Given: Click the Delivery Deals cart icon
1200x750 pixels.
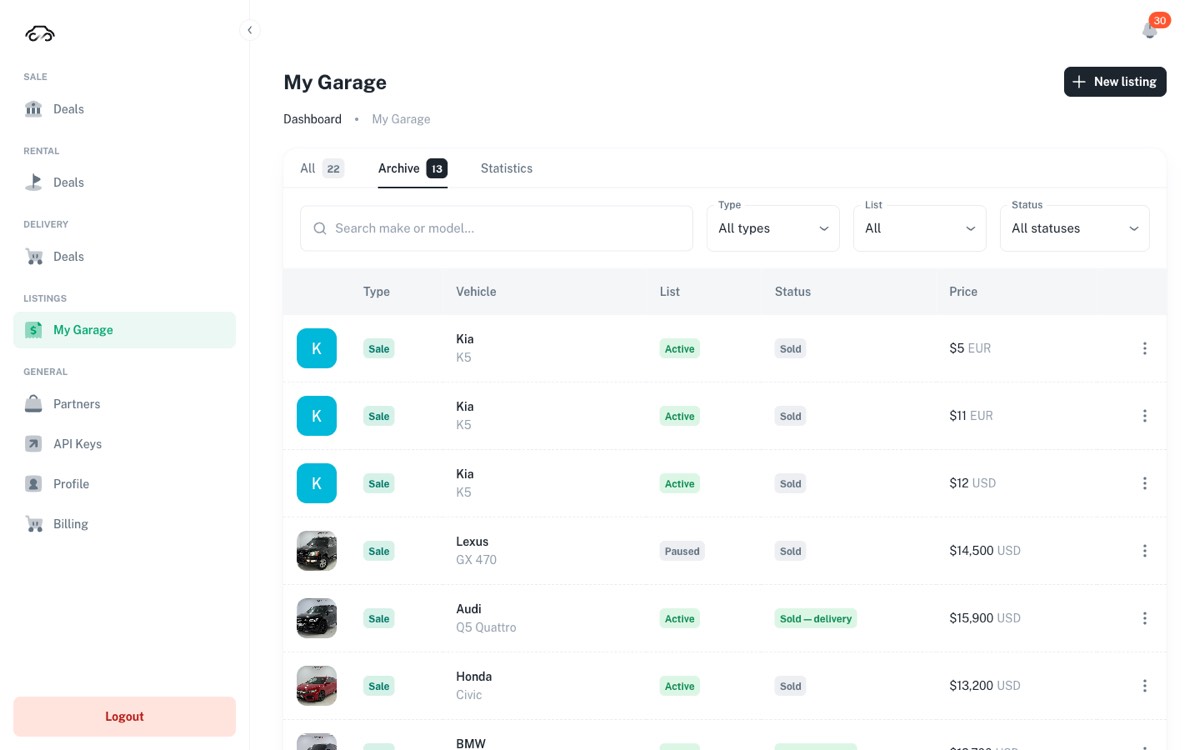Looking at the screenshot, I should tap(34, 256).
